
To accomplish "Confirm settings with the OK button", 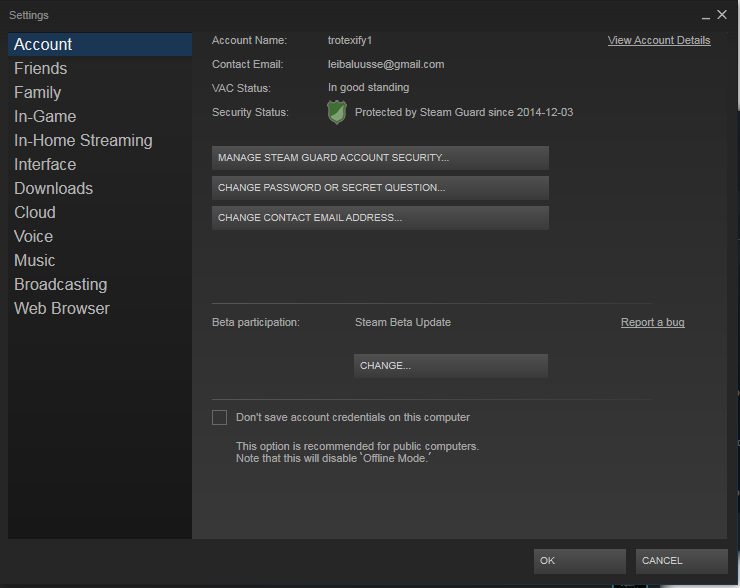I will tap(580, 561).
